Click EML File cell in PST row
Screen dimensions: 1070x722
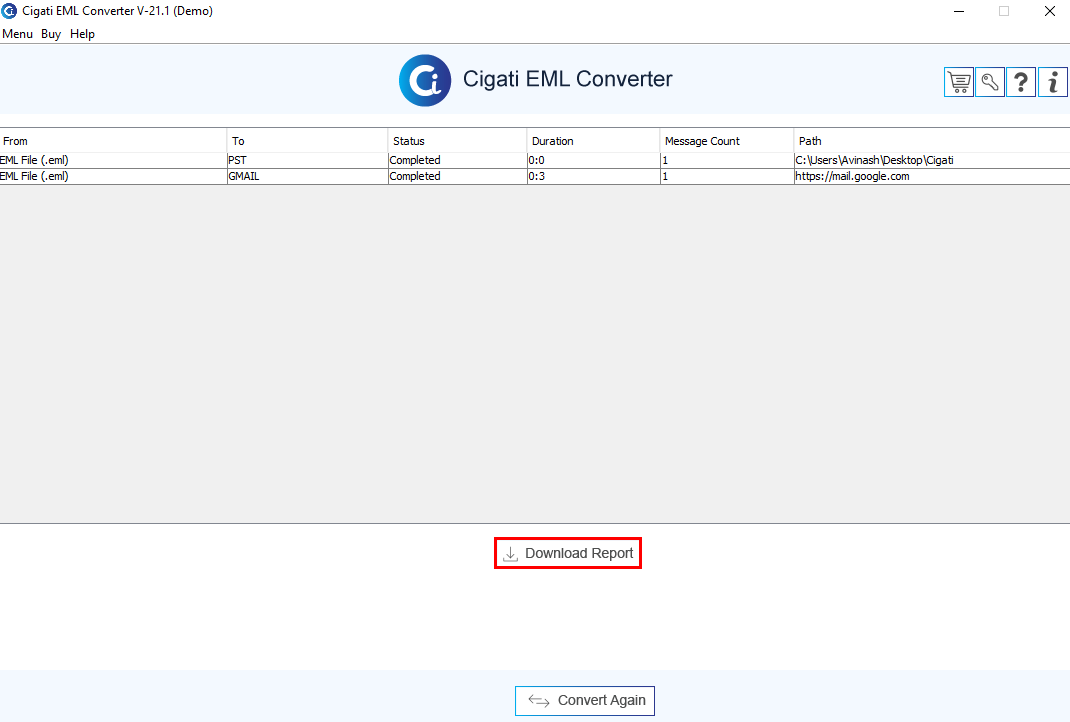[113, 160]
